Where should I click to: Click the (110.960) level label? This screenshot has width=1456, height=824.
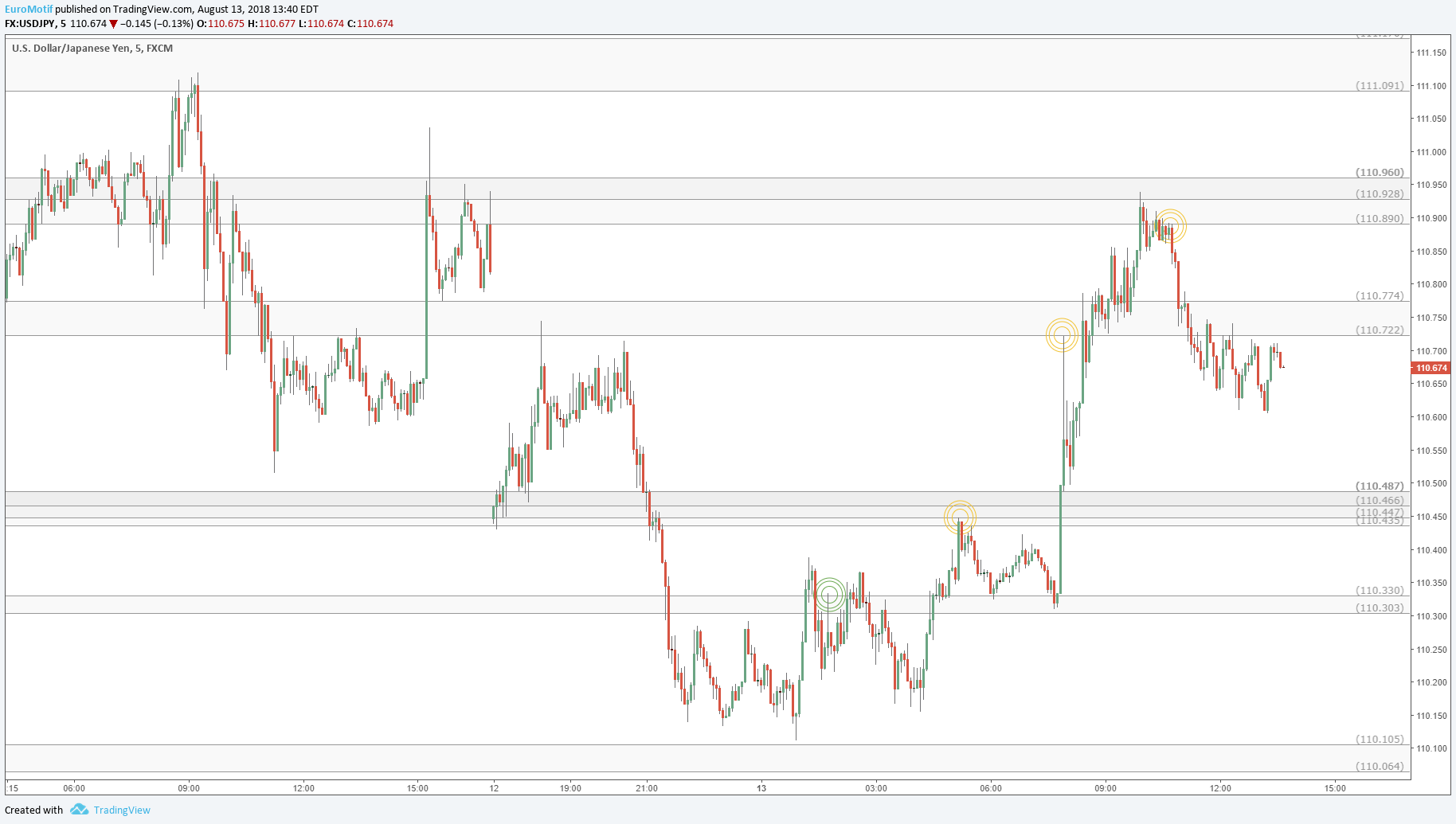1380,172
